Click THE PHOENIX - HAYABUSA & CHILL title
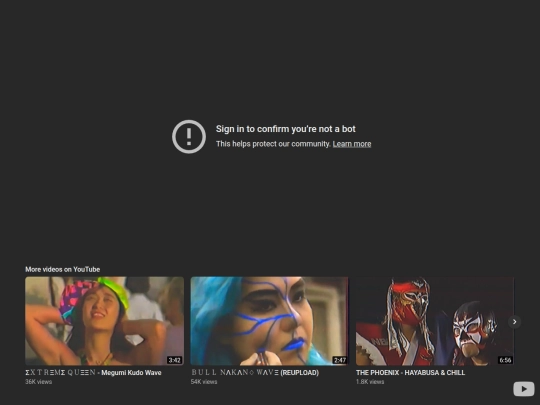Viewport: 540px width, 405px height. point(411,373)
